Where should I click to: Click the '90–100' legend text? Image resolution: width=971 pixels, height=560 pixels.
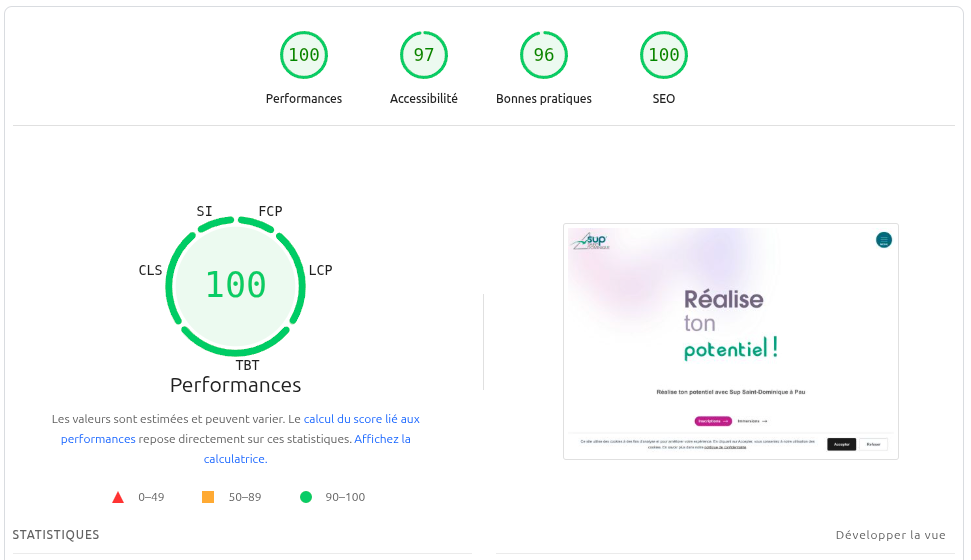[x=345, y=497]
